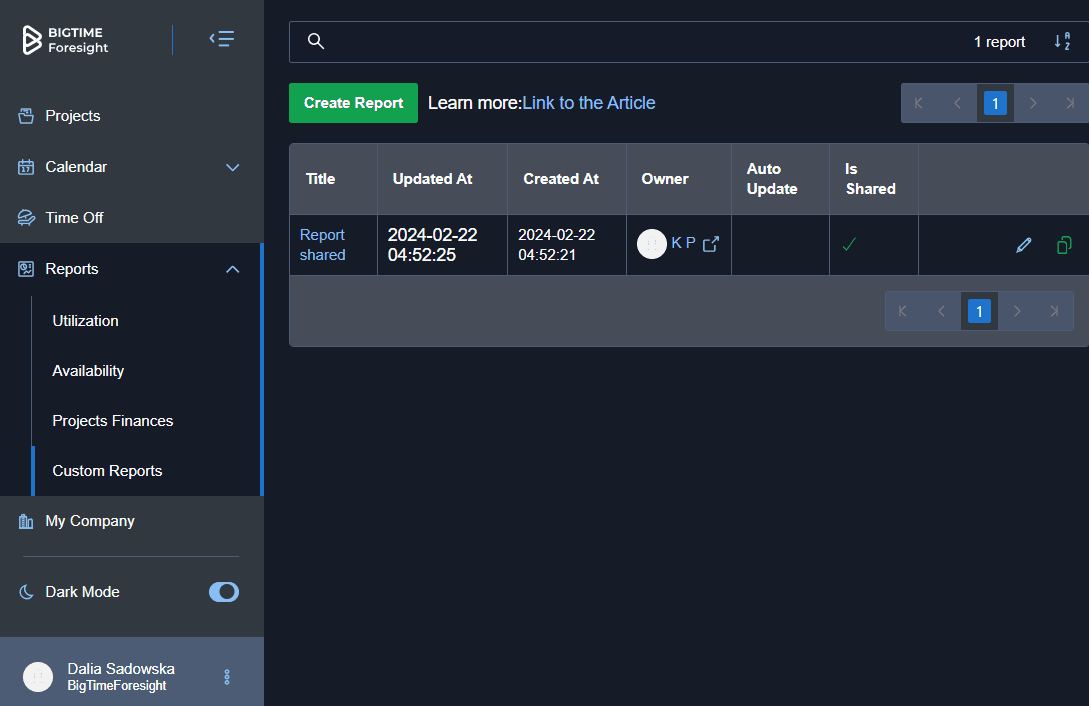
Task: Open Link to the Article
Action: pyautogui.click(x=589, y=103)
